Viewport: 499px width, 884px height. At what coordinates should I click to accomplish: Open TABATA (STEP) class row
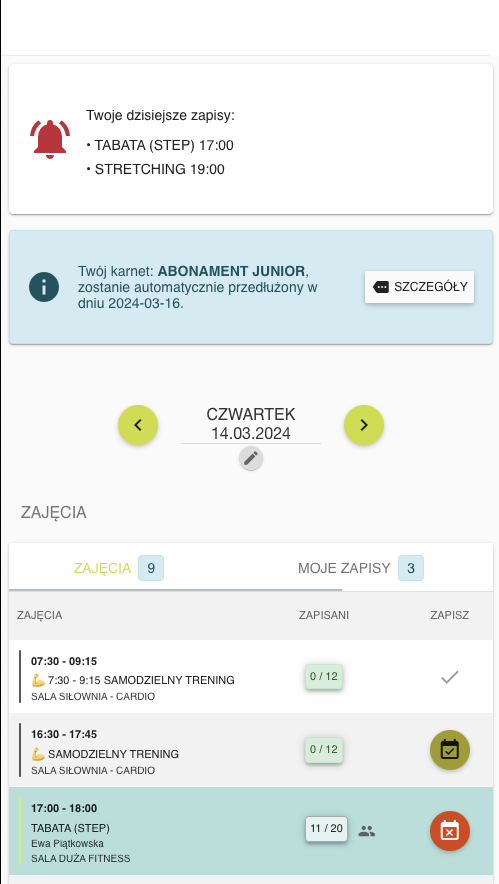click(x=251, y=831)
